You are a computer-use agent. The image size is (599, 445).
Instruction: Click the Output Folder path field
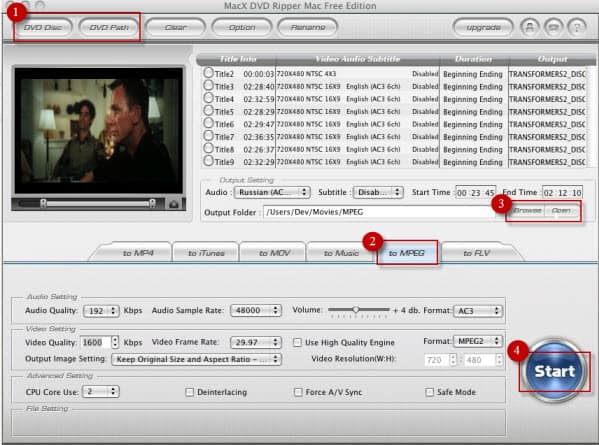(379, 212)
